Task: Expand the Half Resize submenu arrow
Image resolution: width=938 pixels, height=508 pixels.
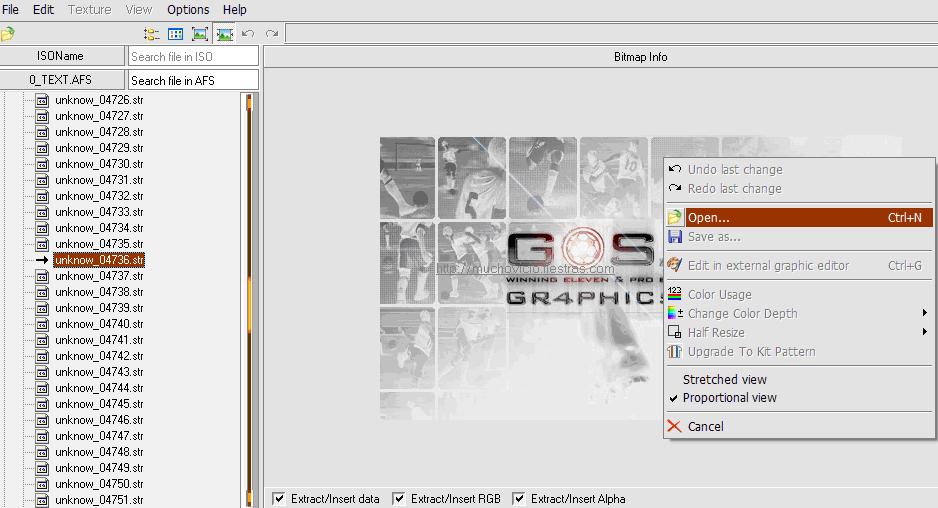Action: (x=925, y=332)
